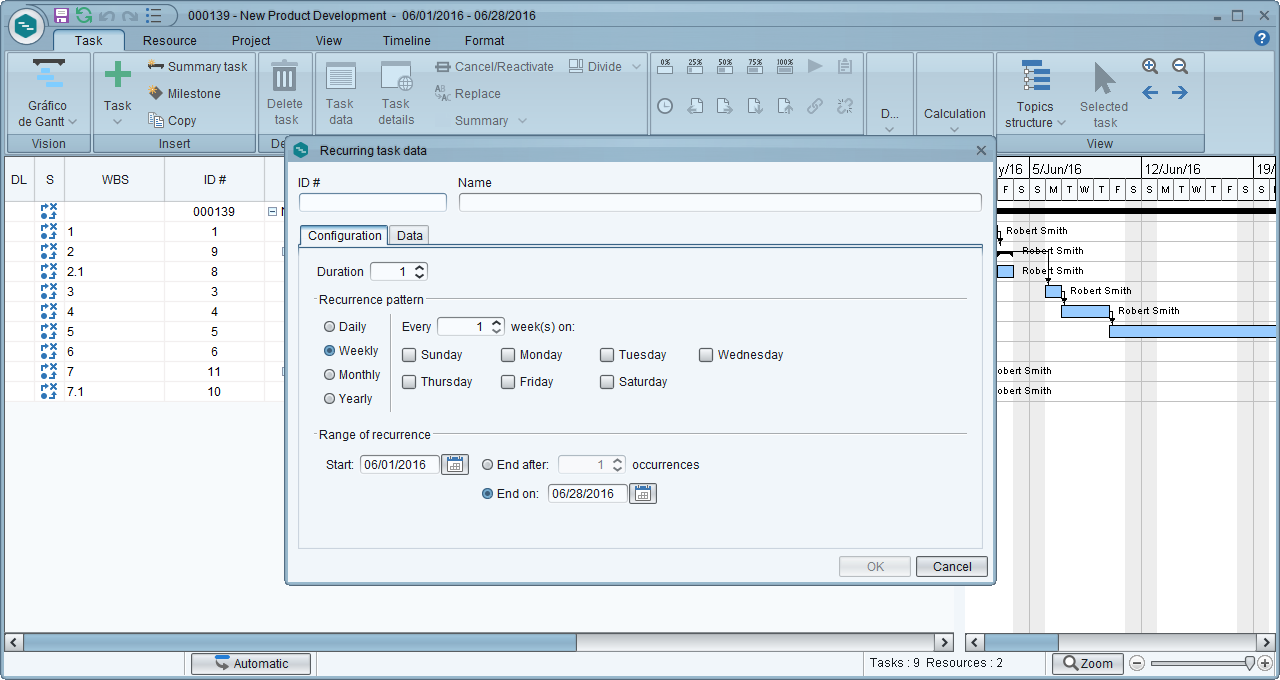Set task progress to 75%
The width and height of the screenshot is (1280, 680).
click(755, 66)
